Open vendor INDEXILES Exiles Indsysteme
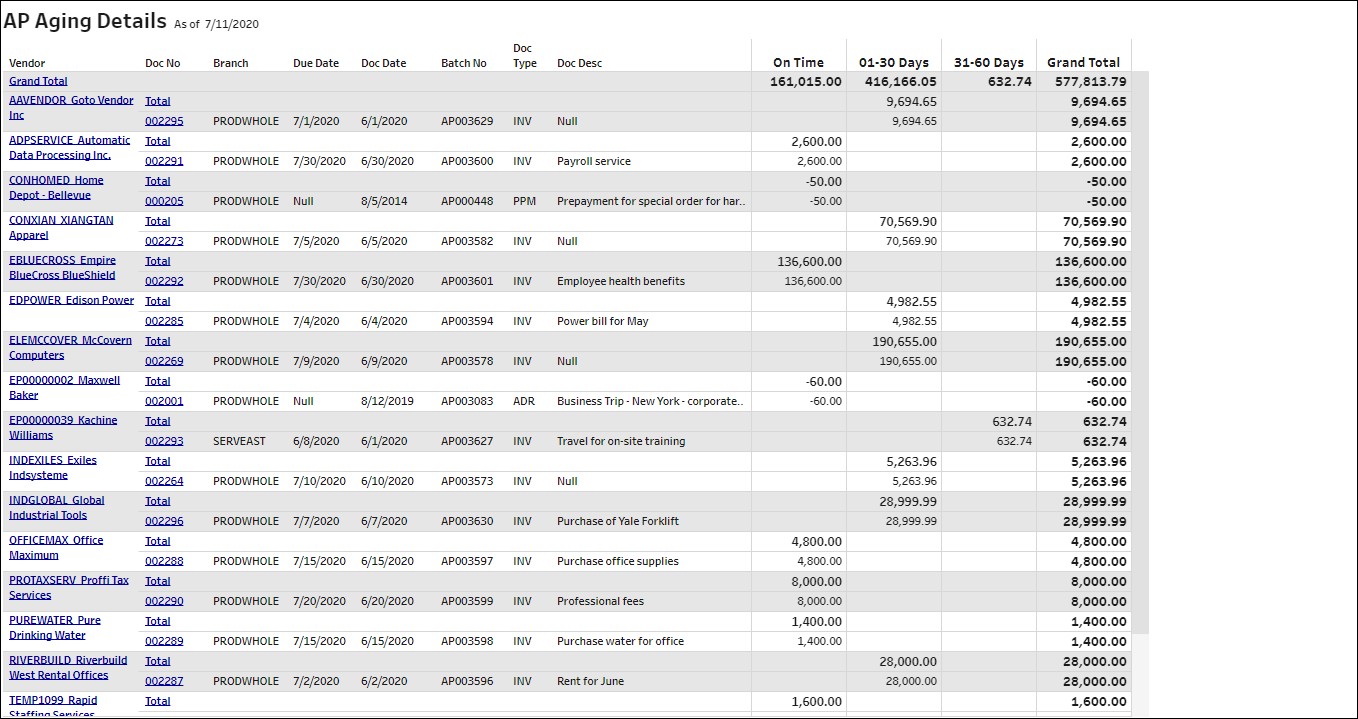The height and width of the screenshot is (719, 1358). click(53, 468)
